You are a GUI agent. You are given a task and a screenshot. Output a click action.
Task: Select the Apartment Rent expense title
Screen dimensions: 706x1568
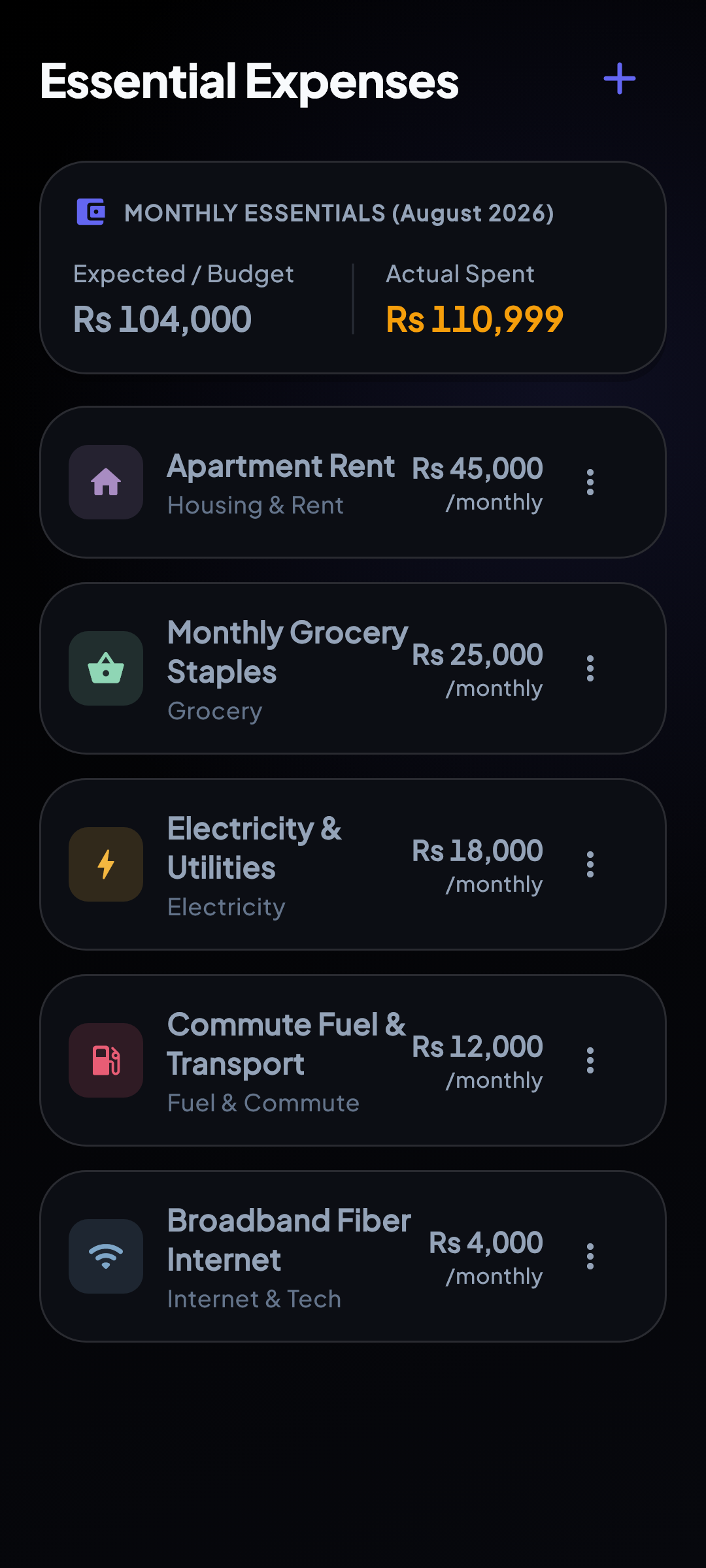pos(281,466)
